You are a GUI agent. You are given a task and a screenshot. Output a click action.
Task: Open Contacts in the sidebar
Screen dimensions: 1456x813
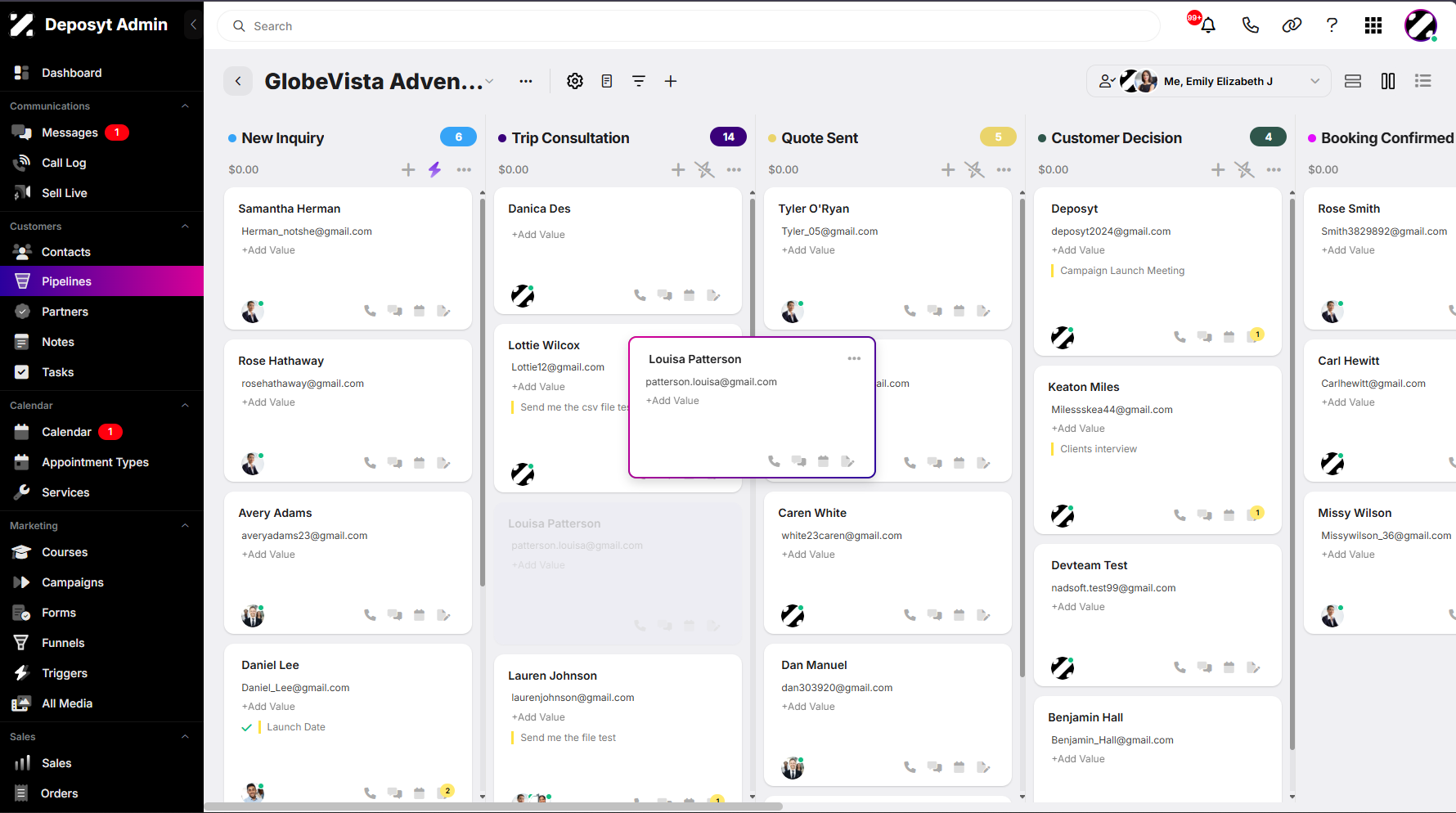pyautogui.click(x=66, y=252)
